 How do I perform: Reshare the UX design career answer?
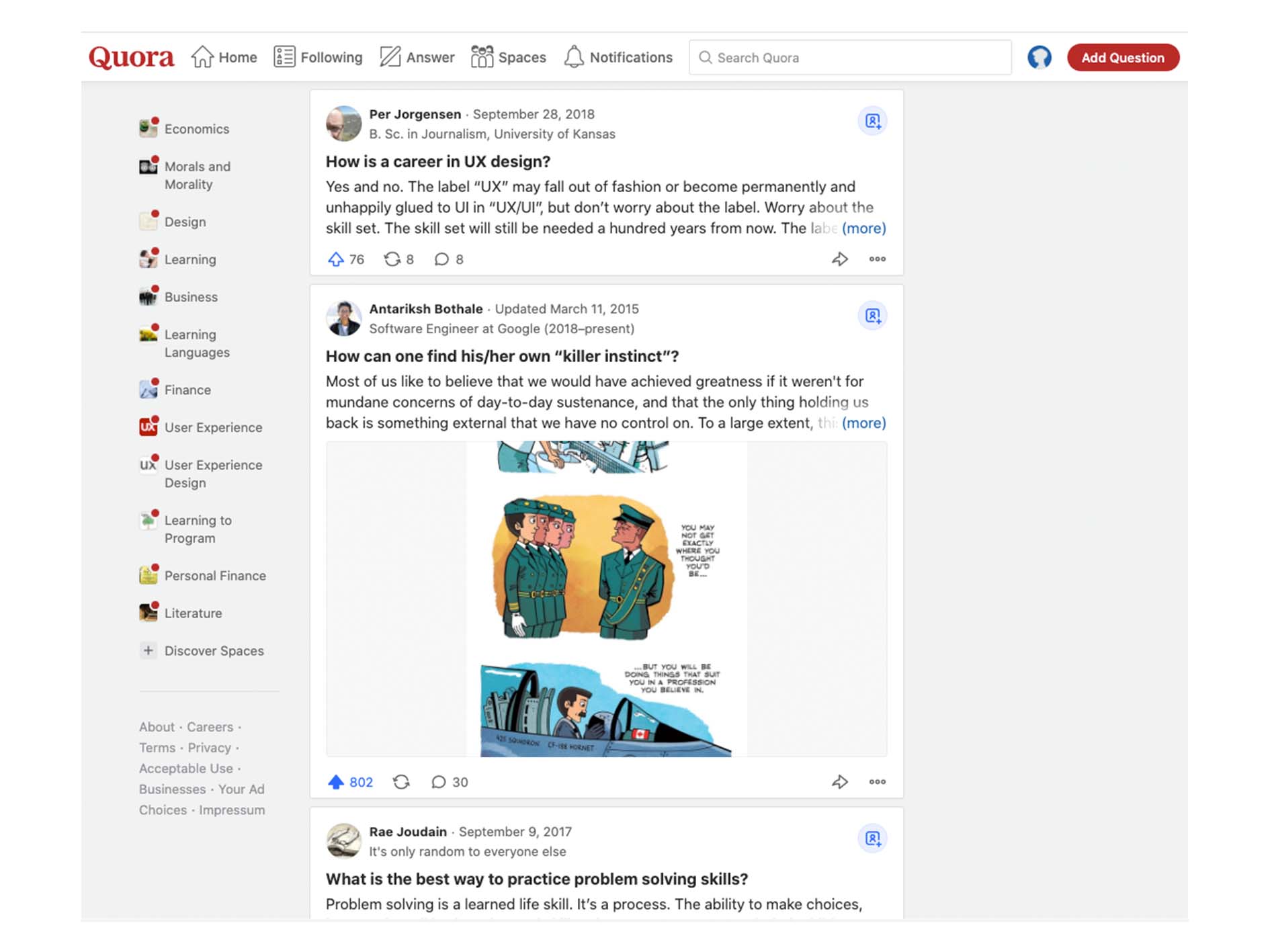pyautogui.click(x=398, y=259)
